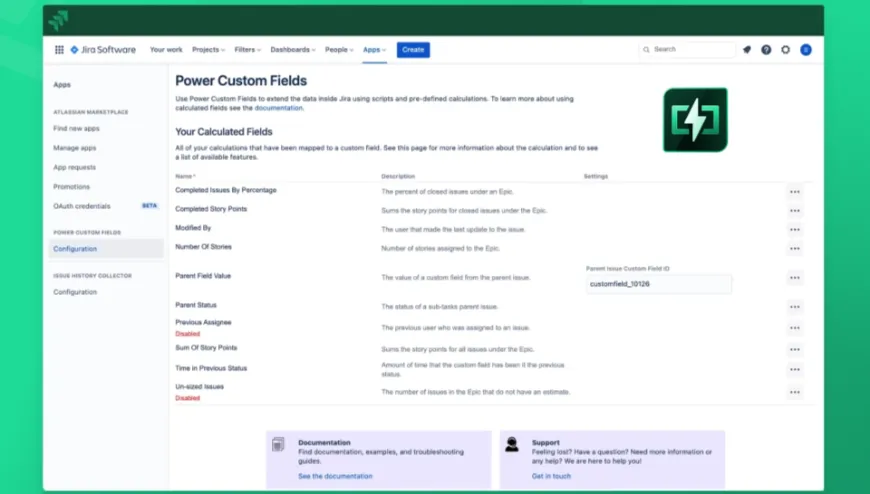Select the Modified By field name
The width and height of the screenshot is (870, 494).
pos(193,228)
